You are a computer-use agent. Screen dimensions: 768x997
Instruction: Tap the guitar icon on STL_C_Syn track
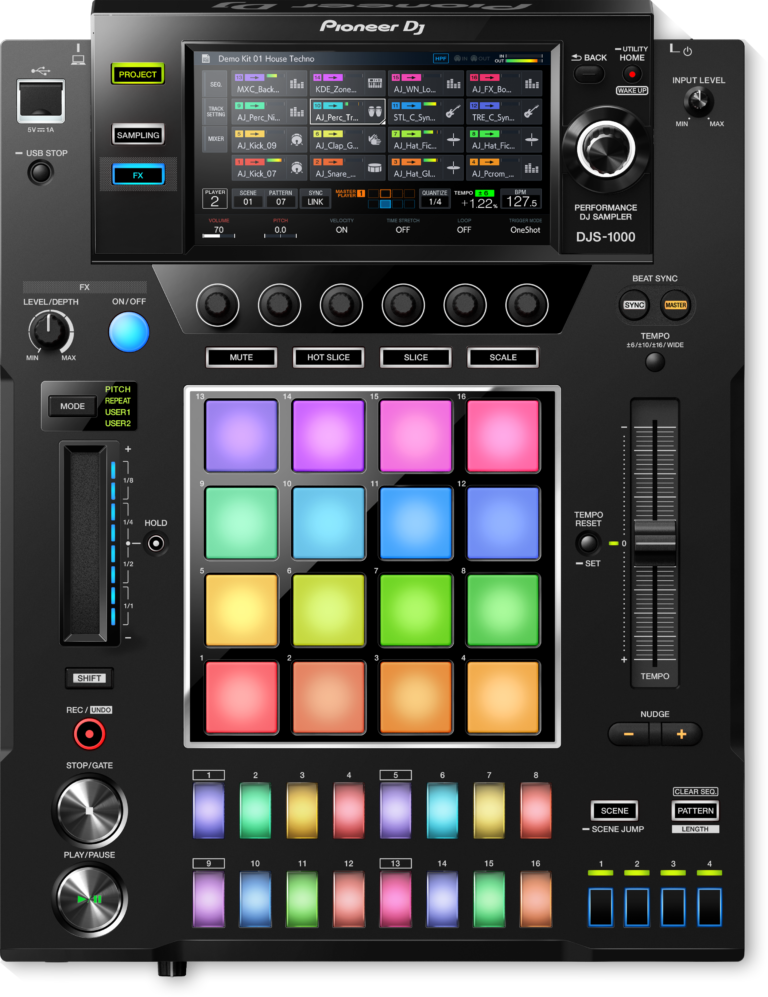tap(453, 112)
